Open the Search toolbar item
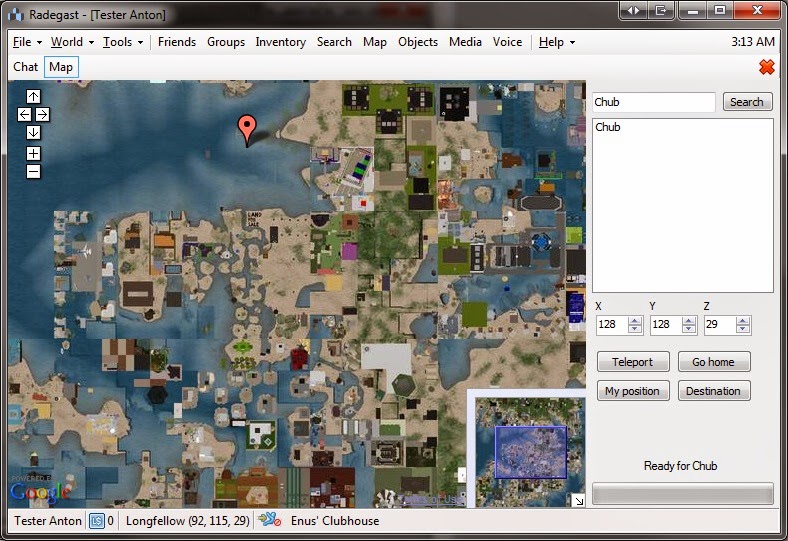The width and height of the screenshot is (788, 541). click(334, 42)
